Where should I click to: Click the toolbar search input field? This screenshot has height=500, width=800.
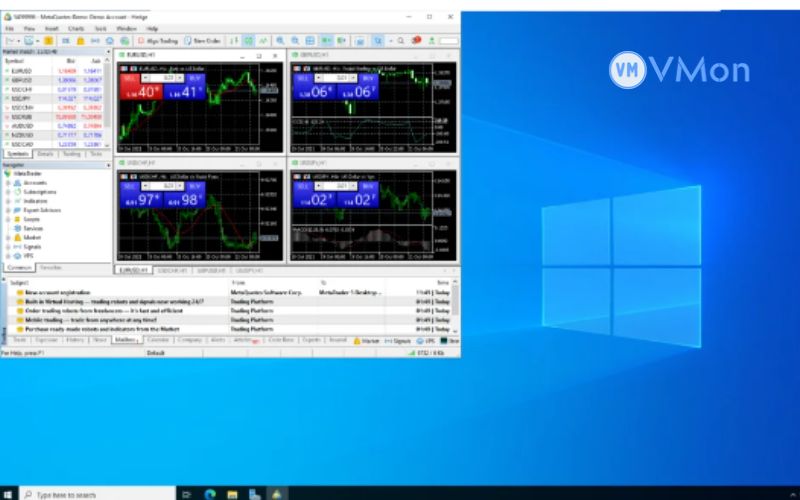pos(449,41)
